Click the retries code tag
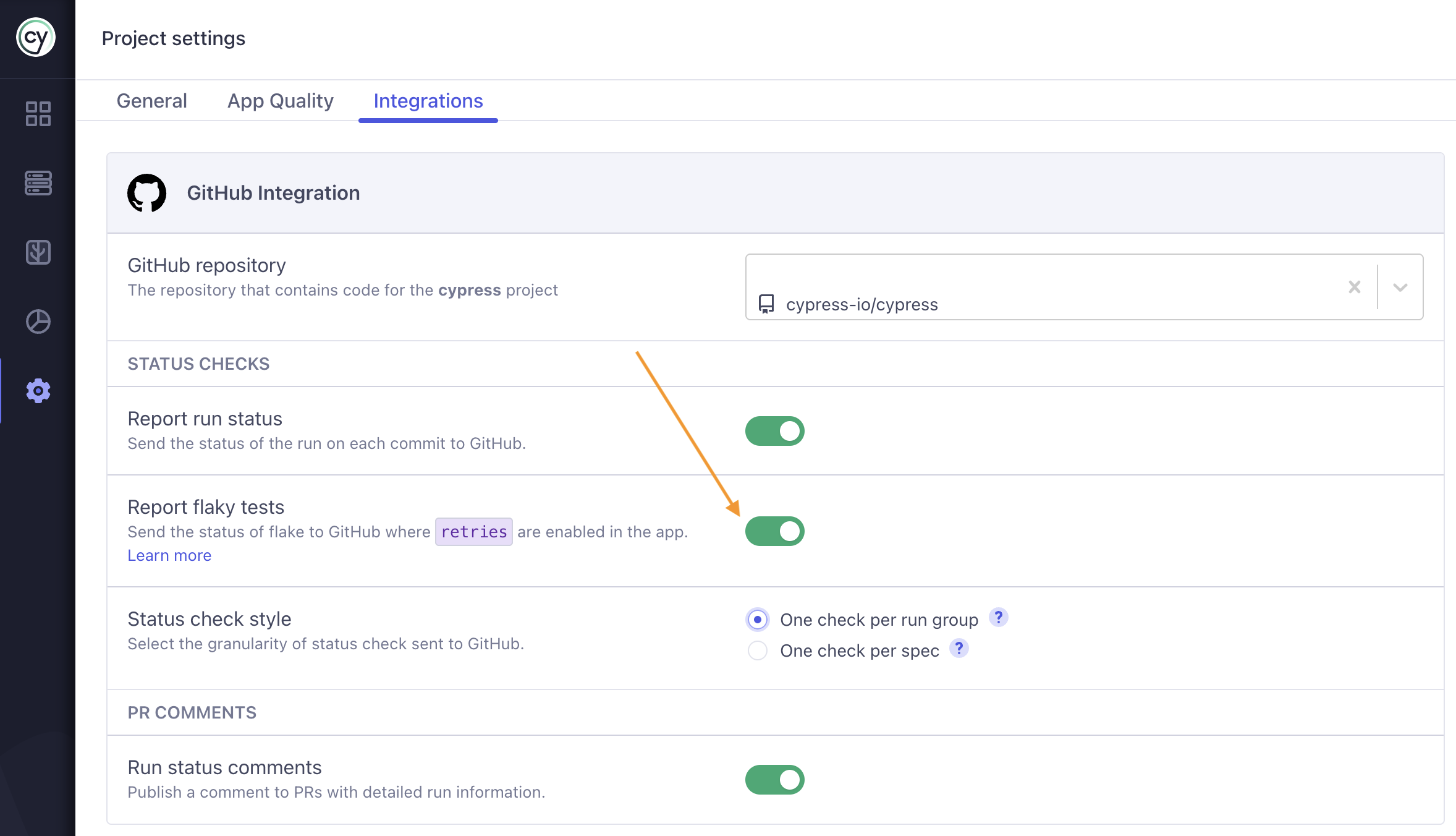The width and height of the screenshot is (1456, 836). (x=474, y=532)
